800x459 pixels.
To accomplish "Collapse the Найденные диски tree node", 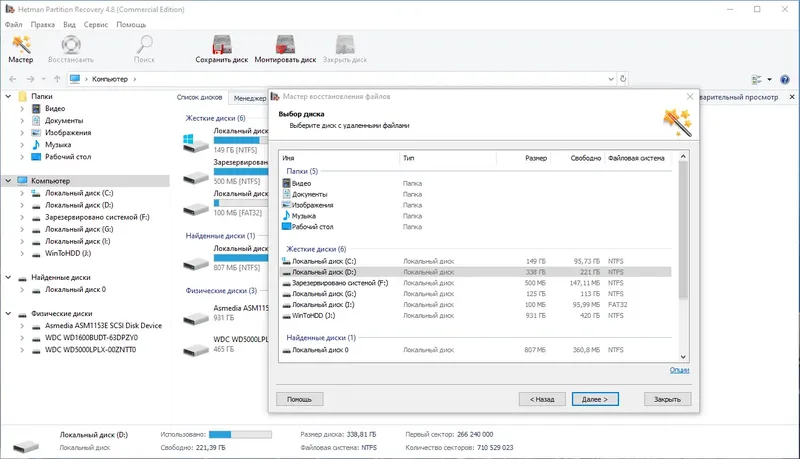I will pyautogui.click(x=8, y=277).
